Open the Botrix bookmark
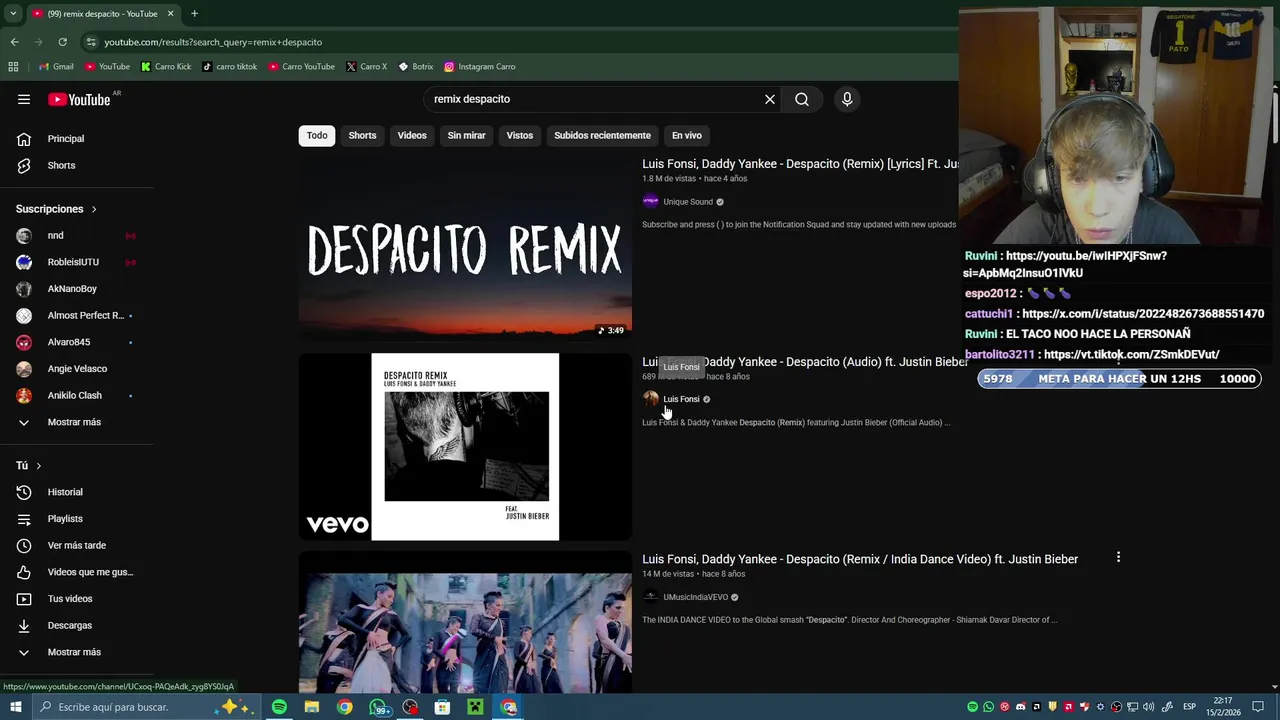This screenshot has width=1280, height=720. click(x=416, y=67)
